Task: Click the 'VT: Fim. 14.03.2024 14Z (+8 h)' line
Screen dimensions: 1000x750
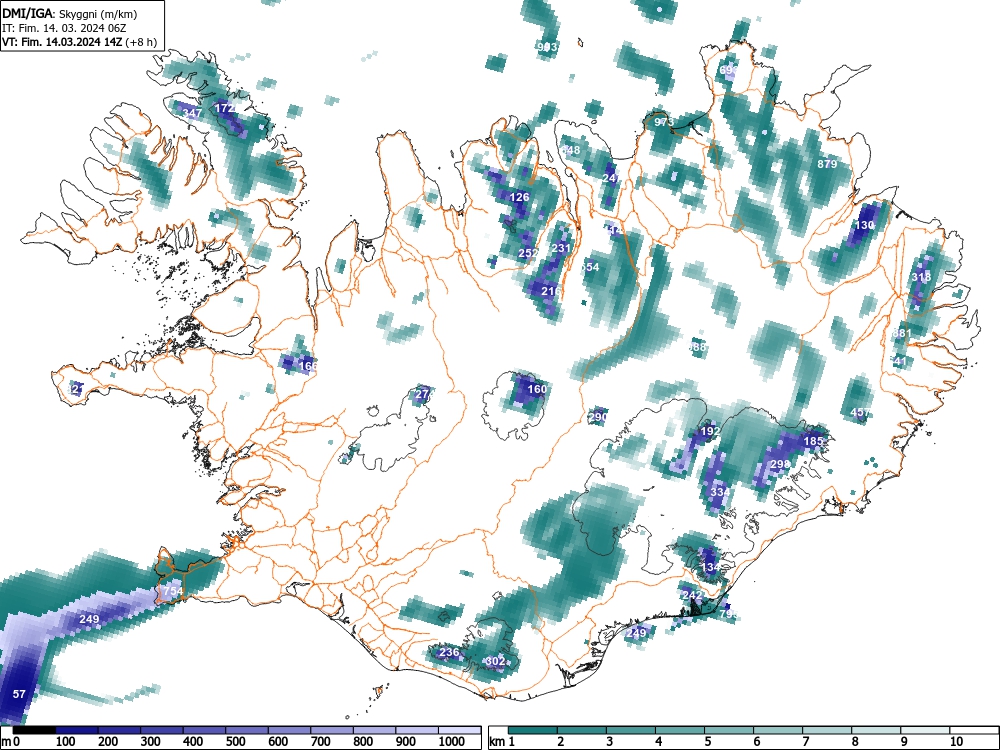Action: click(x=79, y=43)
